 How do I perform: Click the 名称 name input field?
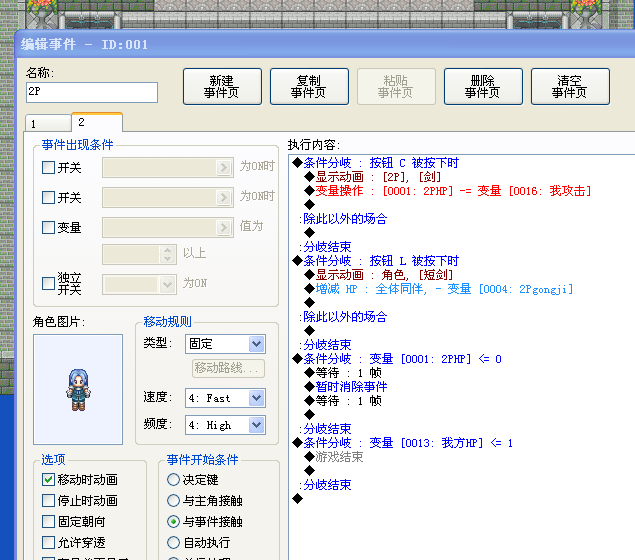(x=92, y=92)
